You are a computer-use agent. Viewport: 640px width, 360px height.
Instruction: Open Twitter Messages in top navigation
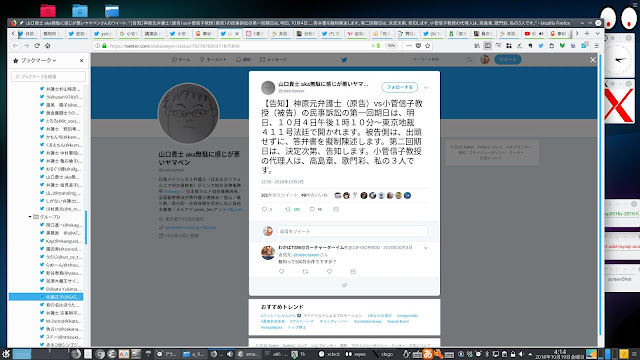(x=273, y=60)
